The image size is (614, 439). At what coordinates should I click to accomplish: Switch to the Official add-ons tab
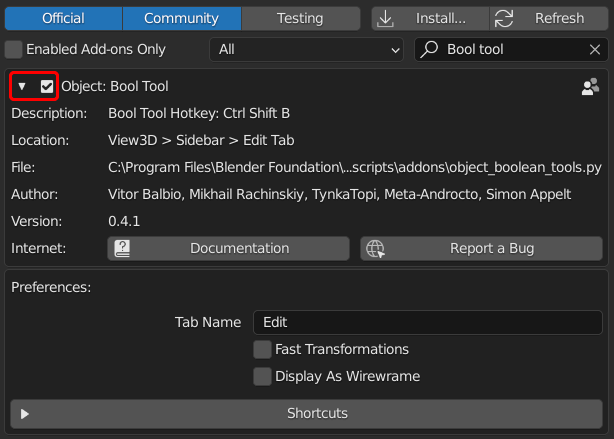pyautogui.click(x=63, y=18)
